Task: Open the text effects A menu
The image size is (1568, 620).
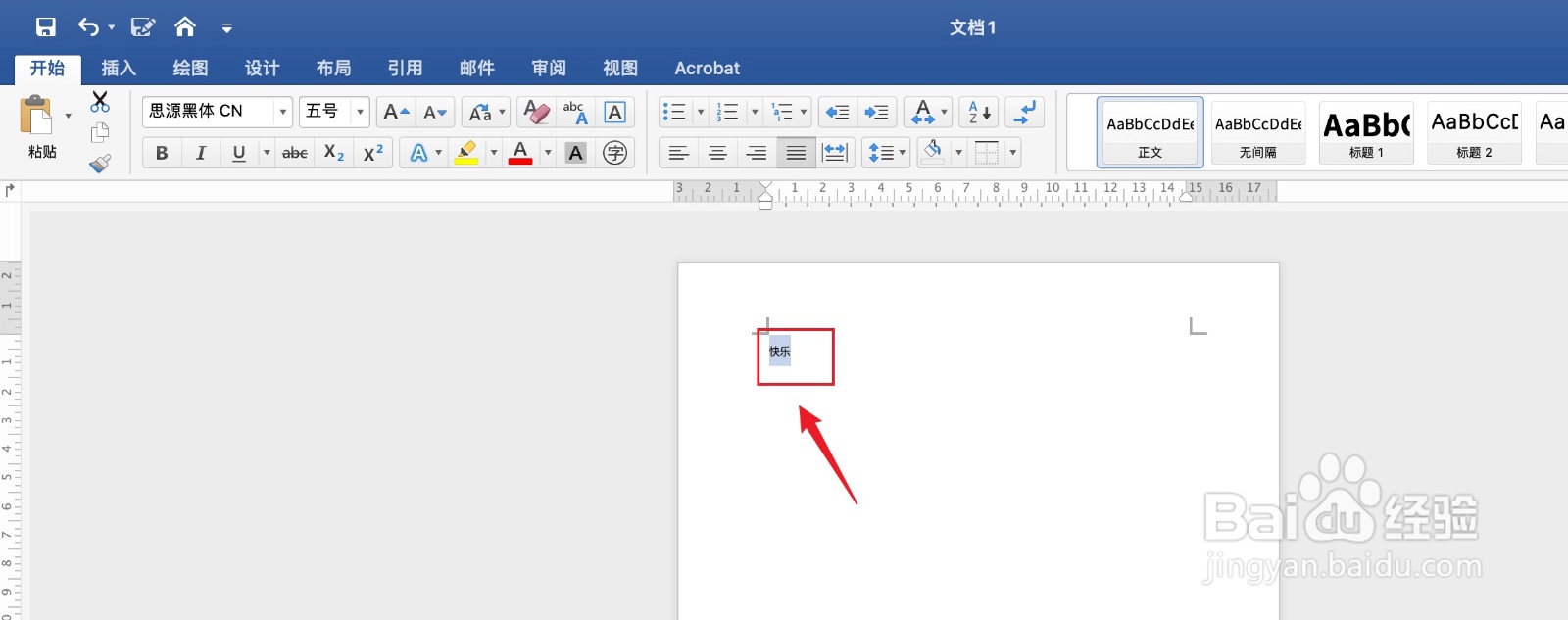Action: pos(423,153)
